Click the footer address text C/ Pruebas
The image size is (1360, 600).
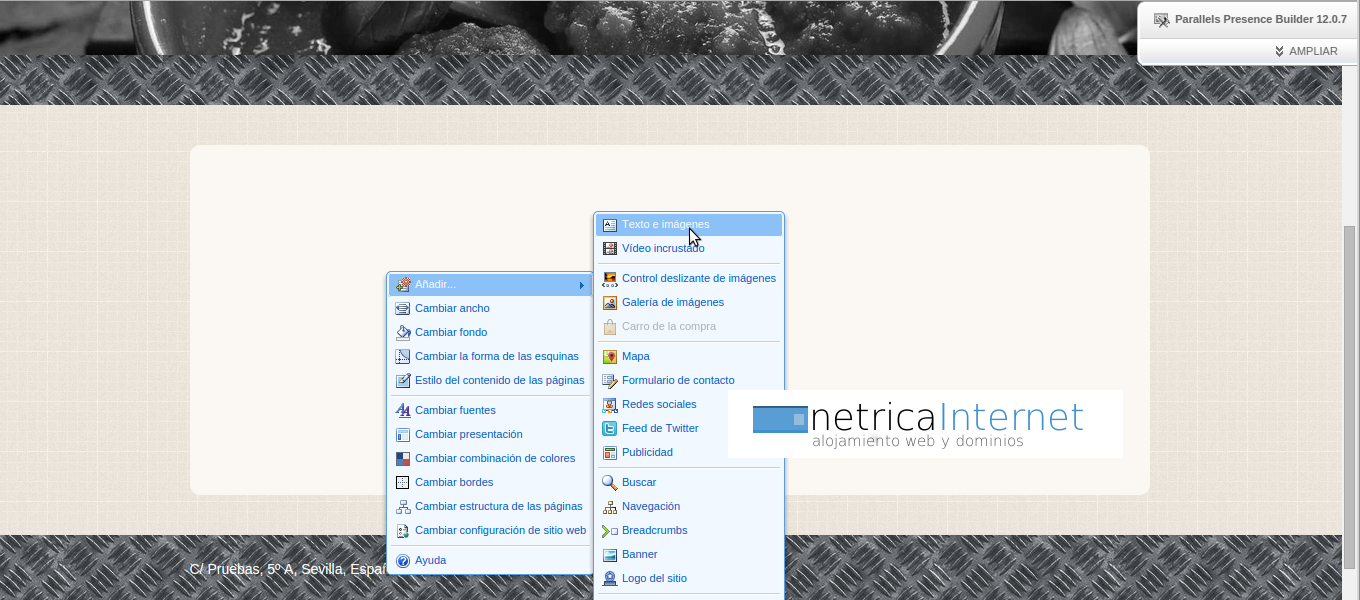pos(287,569)
